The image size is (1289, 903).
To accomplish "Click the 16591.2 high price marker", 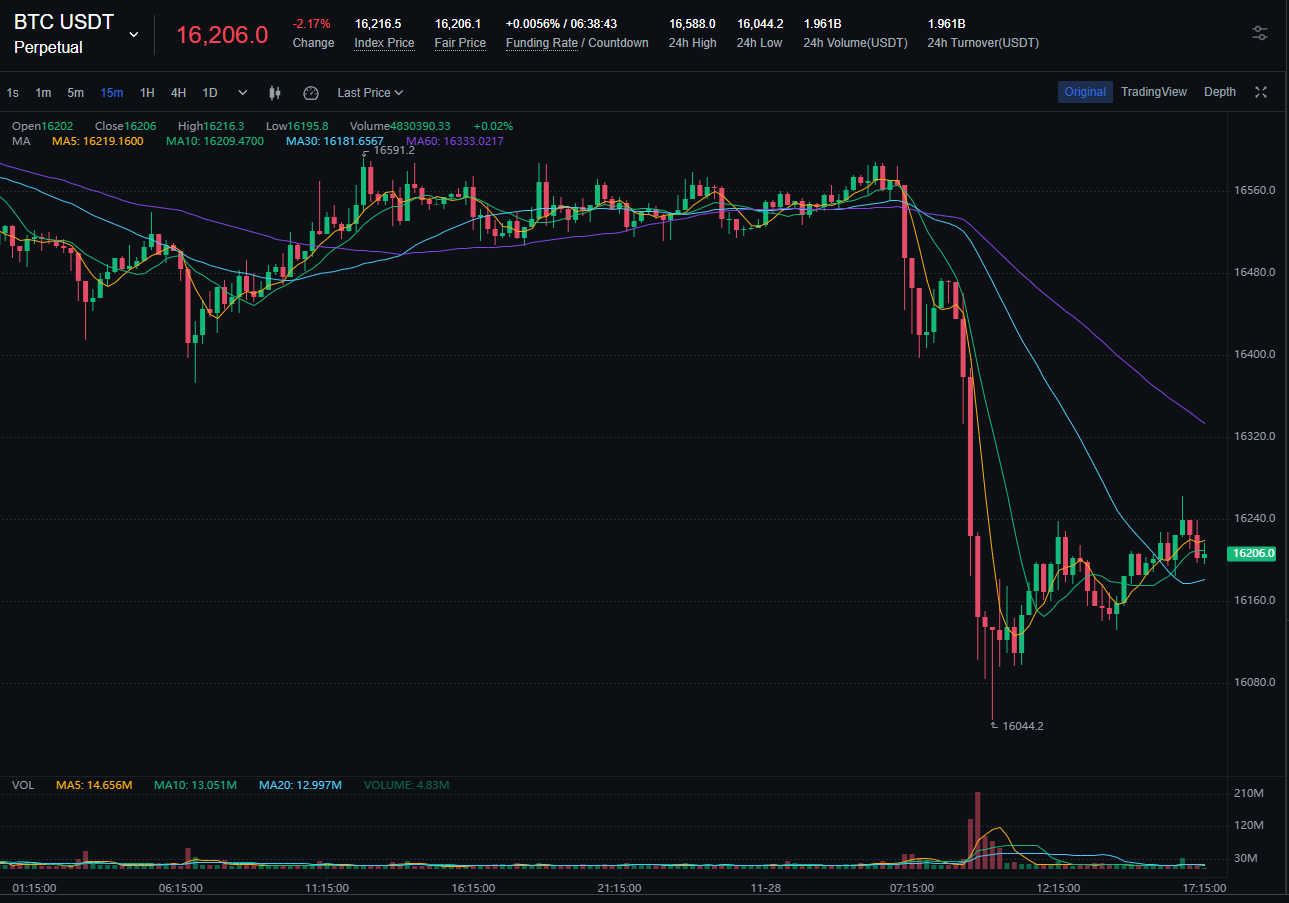I will click(393, 150).
